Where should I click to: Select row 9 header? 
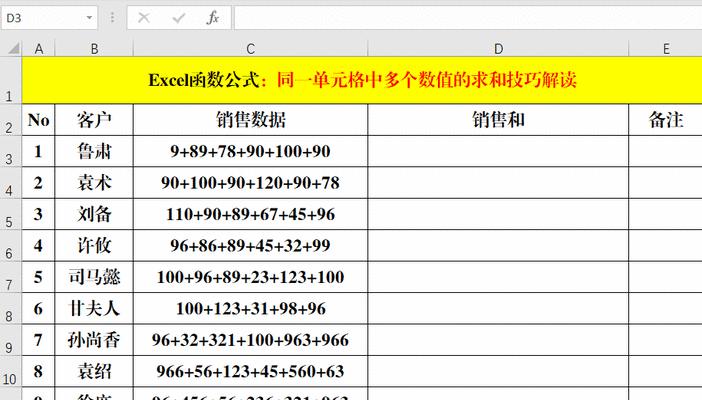click(x=10, y=340)
